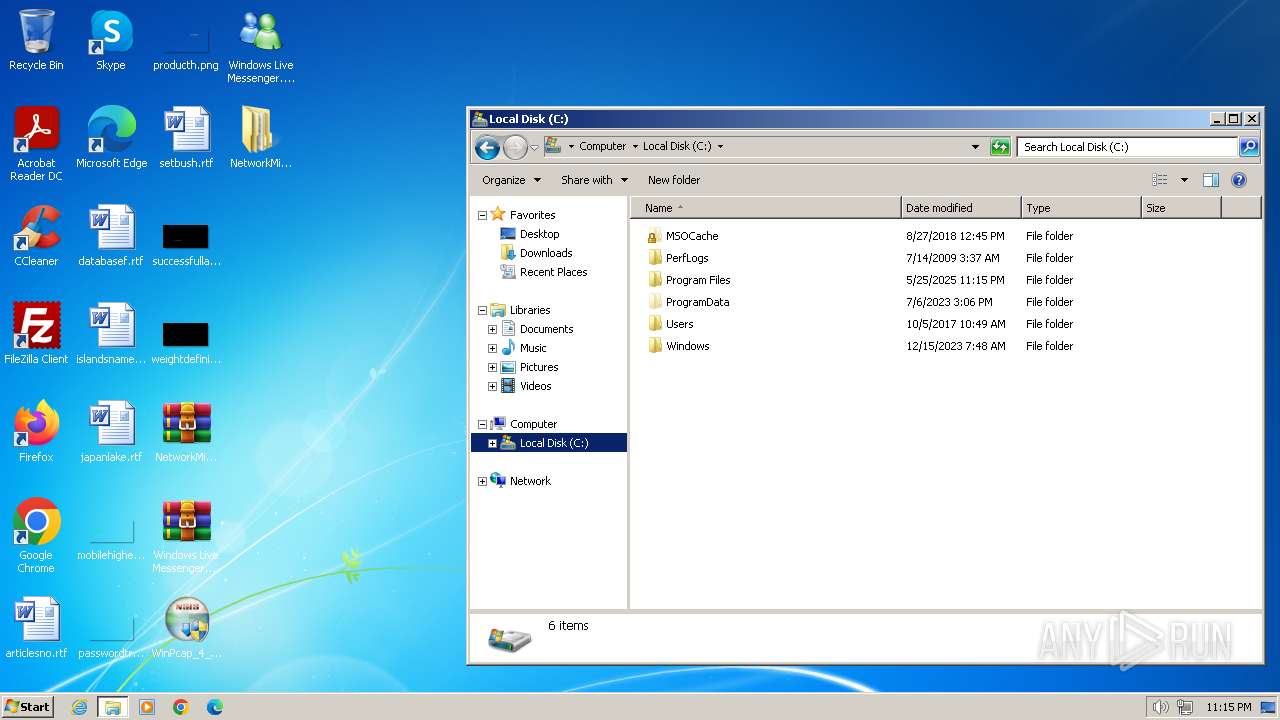The width and height of the screenshot is (1280, 720).
Task: Open Internet Explorer from taskbar
Action: coord(79,707)
